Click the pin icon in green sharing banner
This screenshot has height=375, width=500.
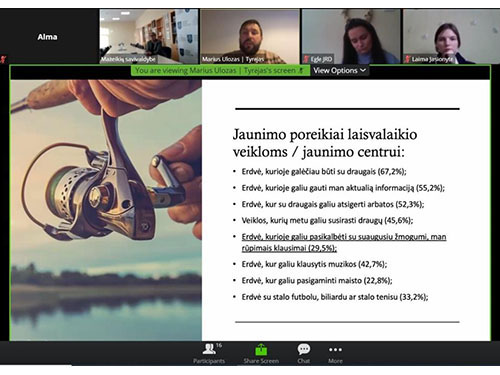(x=301, y=71)
